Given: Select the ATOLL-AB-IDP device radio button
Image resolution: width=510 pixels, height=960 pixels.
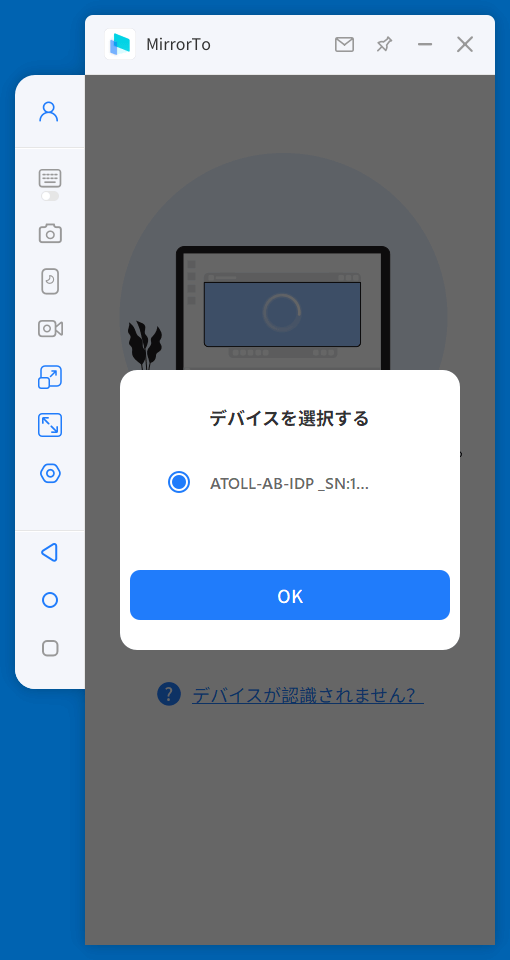Looking at the screenshot, I should pyautogui.click(x=179, y=482).
